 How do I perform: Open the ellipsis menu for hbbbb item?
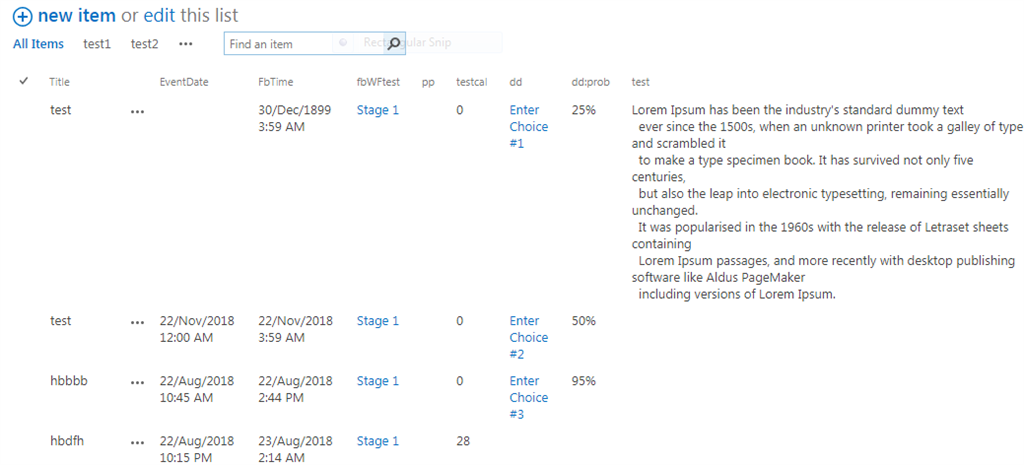[x=137, y=382]
